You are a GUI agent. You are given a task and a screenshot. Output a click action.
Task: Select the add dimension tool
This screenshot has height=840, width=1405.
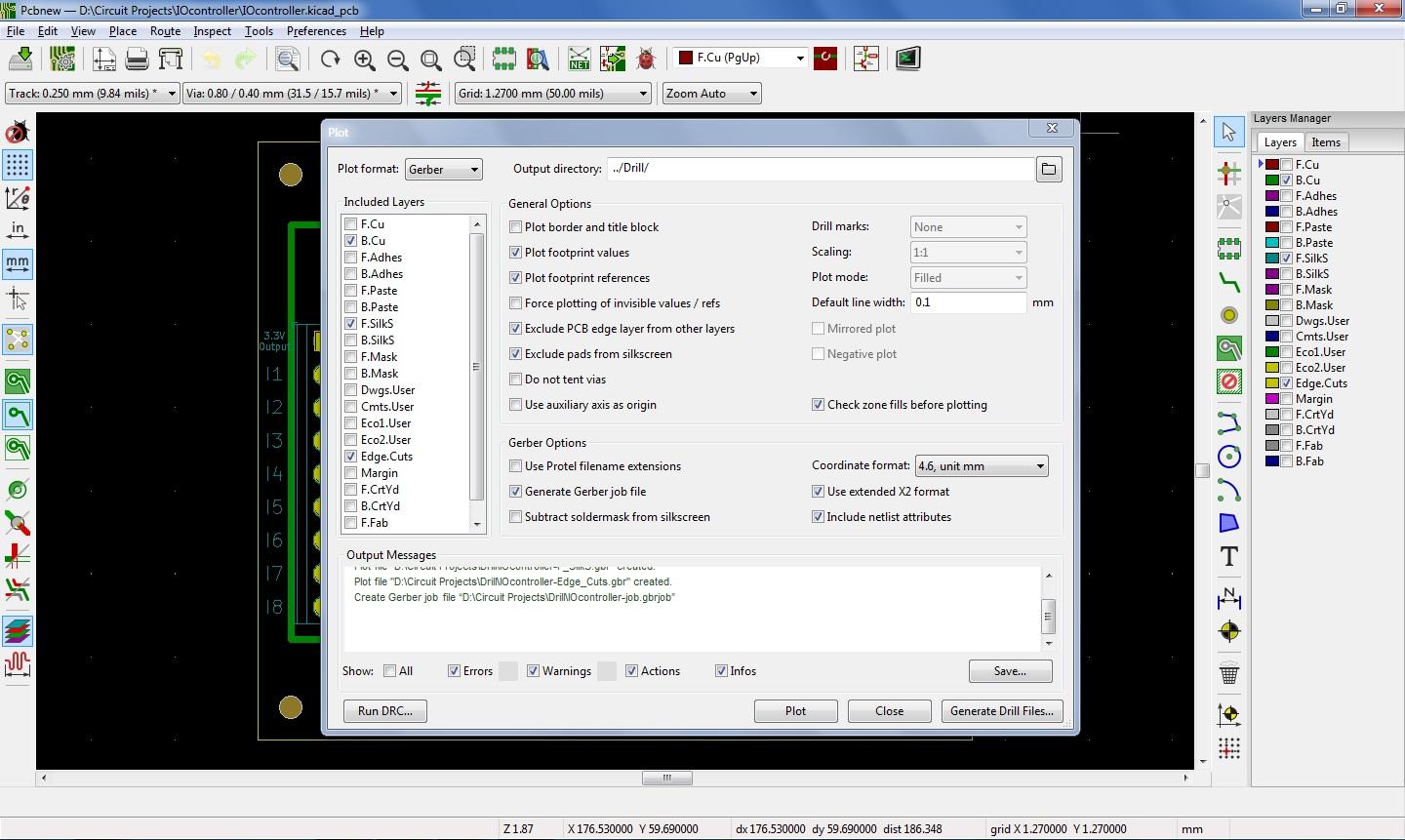(x=1229, y=597)
